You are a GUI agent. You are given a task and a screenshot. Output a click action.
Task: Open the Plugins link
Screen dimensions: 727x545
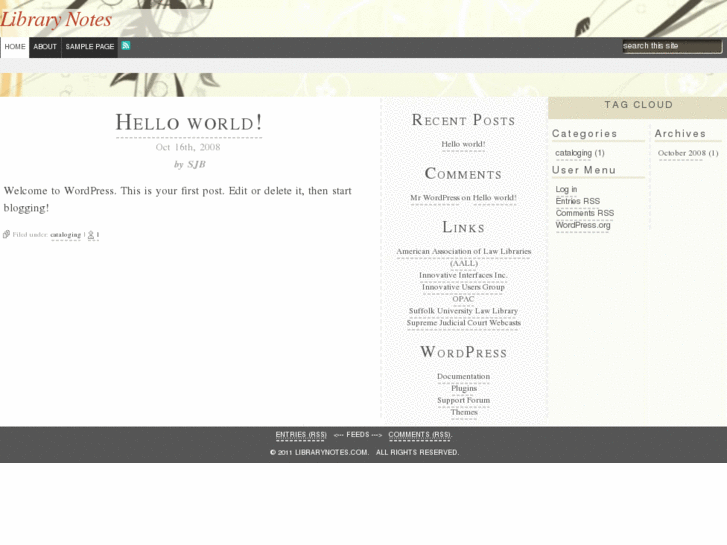464,389
